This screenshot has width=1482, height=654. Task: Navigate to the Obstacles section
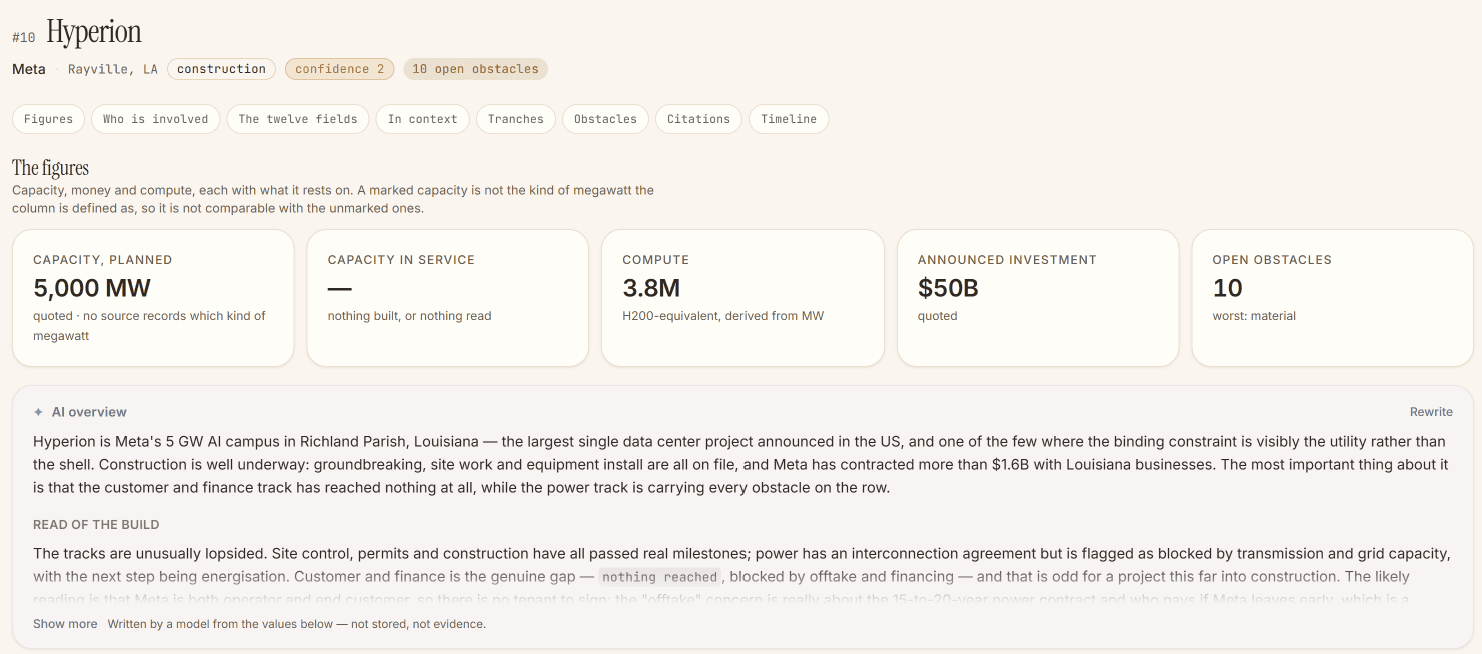(x=605, y=119)
